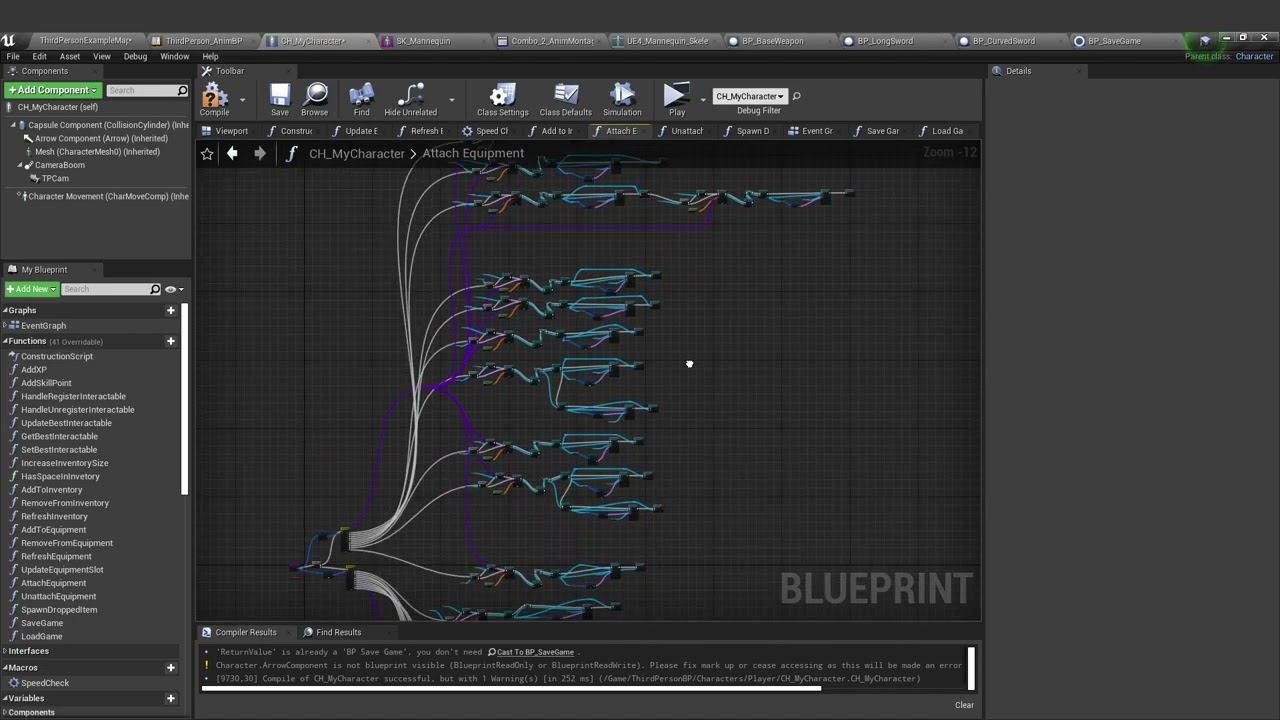The height and width of the screenshot is (720, 1280).
Task: Switch to the Find Results tab
Action: click(338, 632)
